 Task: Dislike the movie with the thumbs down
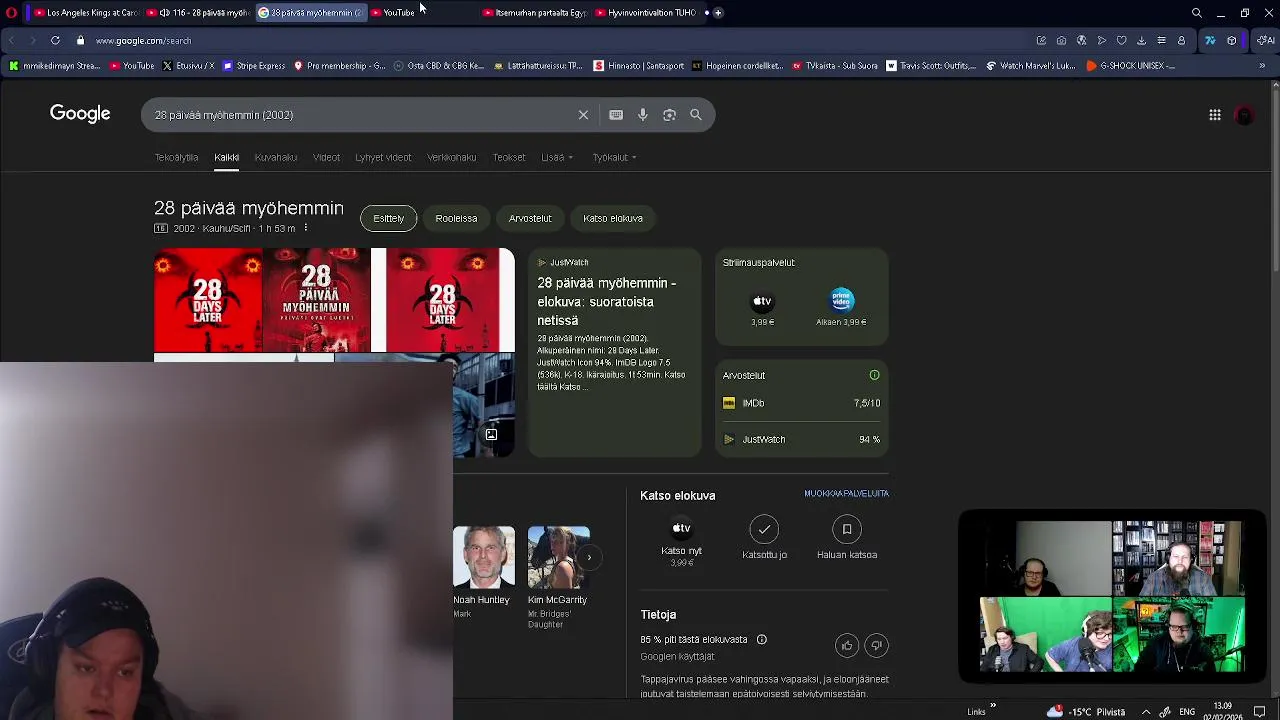point(876,645)
